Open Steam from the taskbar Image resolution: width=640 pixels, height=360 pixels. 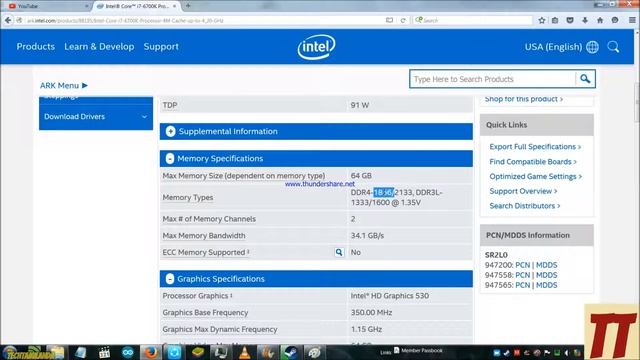click(291, 352)
